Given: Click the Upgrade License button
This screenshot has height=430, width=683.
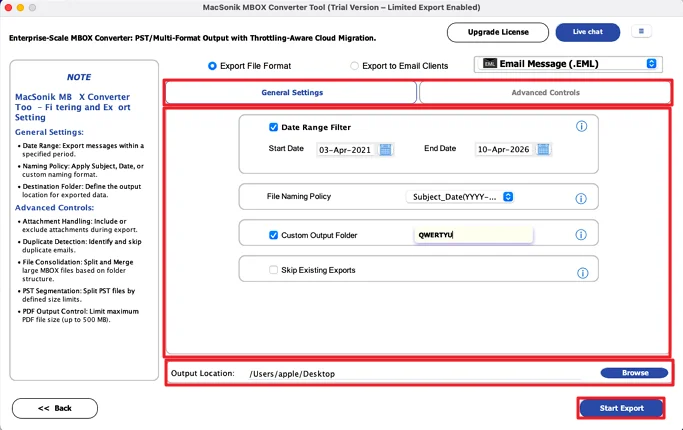Looking at the screenshot, I should click(x=498, y=32).
